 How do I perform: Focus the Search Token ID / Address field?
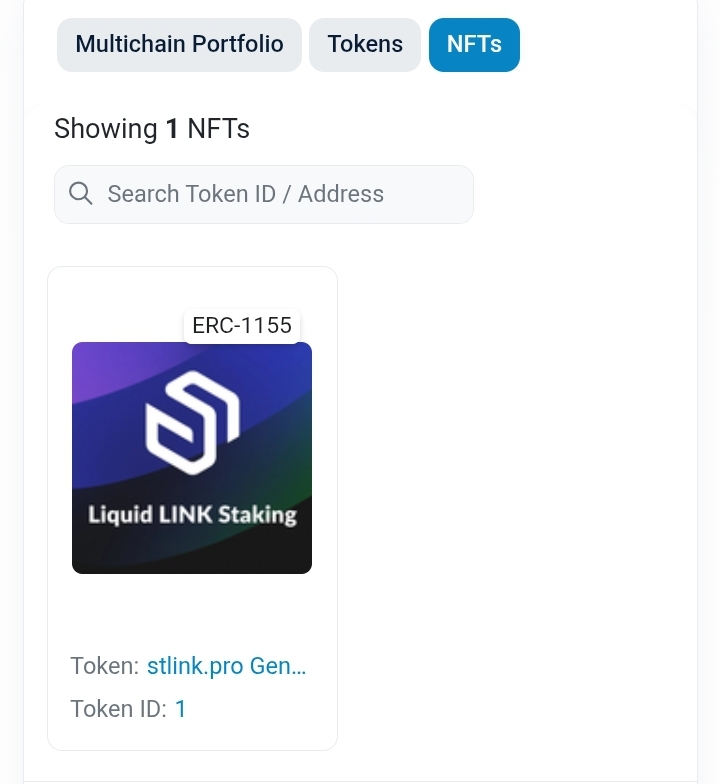click(x=264, y=194)
